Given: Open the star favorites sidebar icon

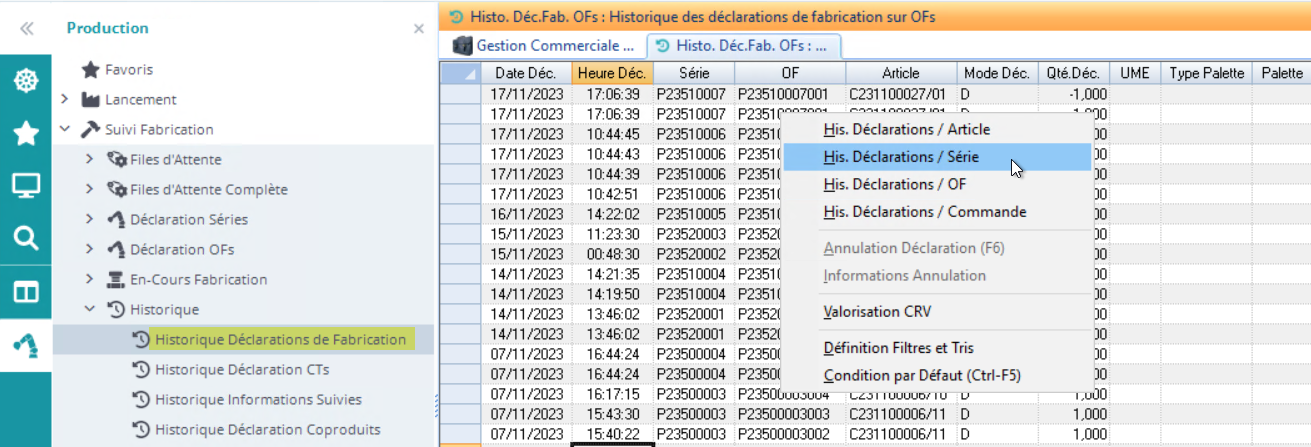Looking at the screenshot, I should click(26, 133).
